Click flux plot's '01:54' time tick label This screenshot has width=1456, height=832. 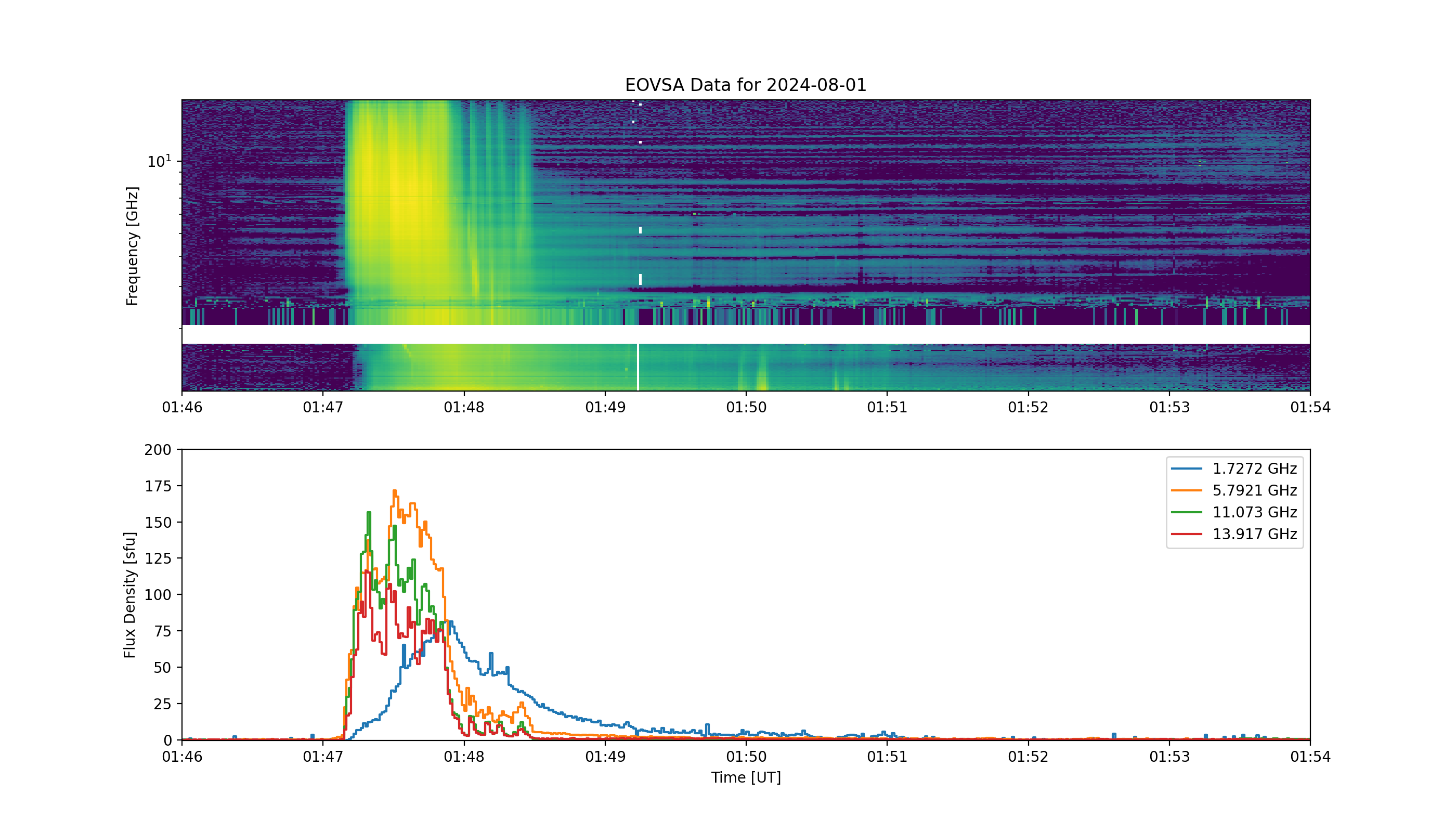pyautogui.click(x=1310, y=757)
